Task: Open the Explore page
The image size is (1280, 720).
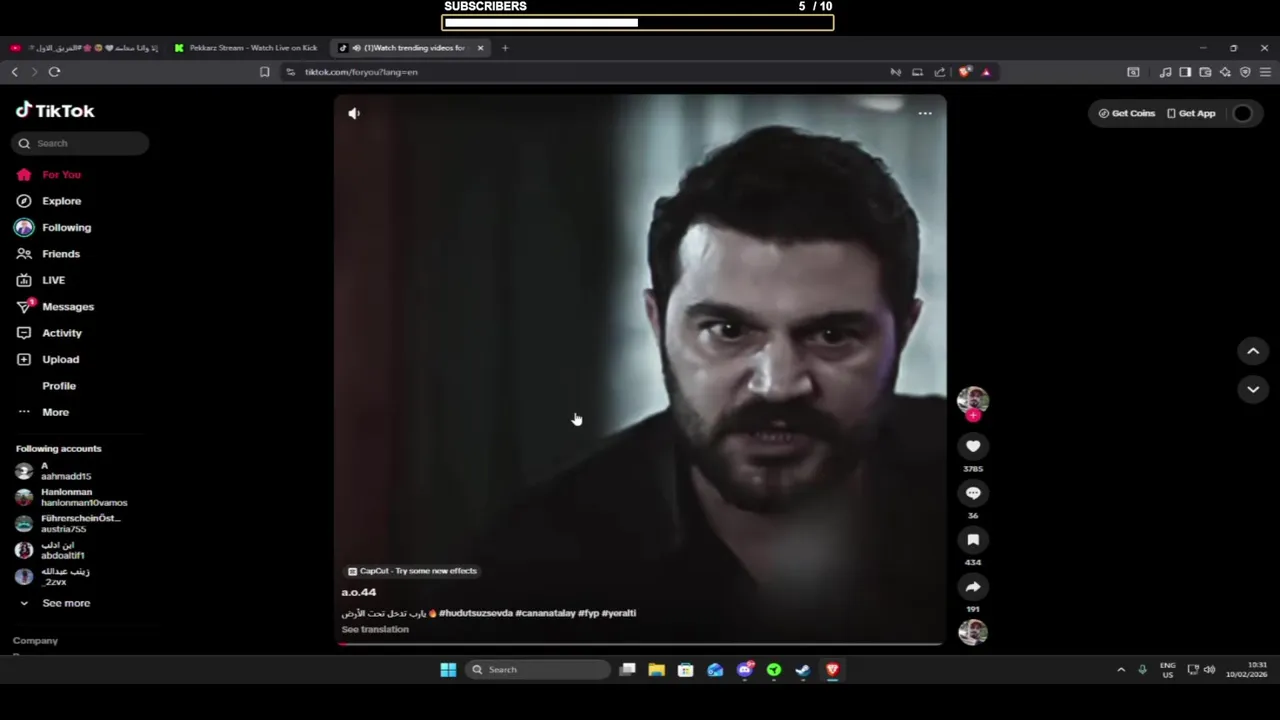Action: [48, 201]
